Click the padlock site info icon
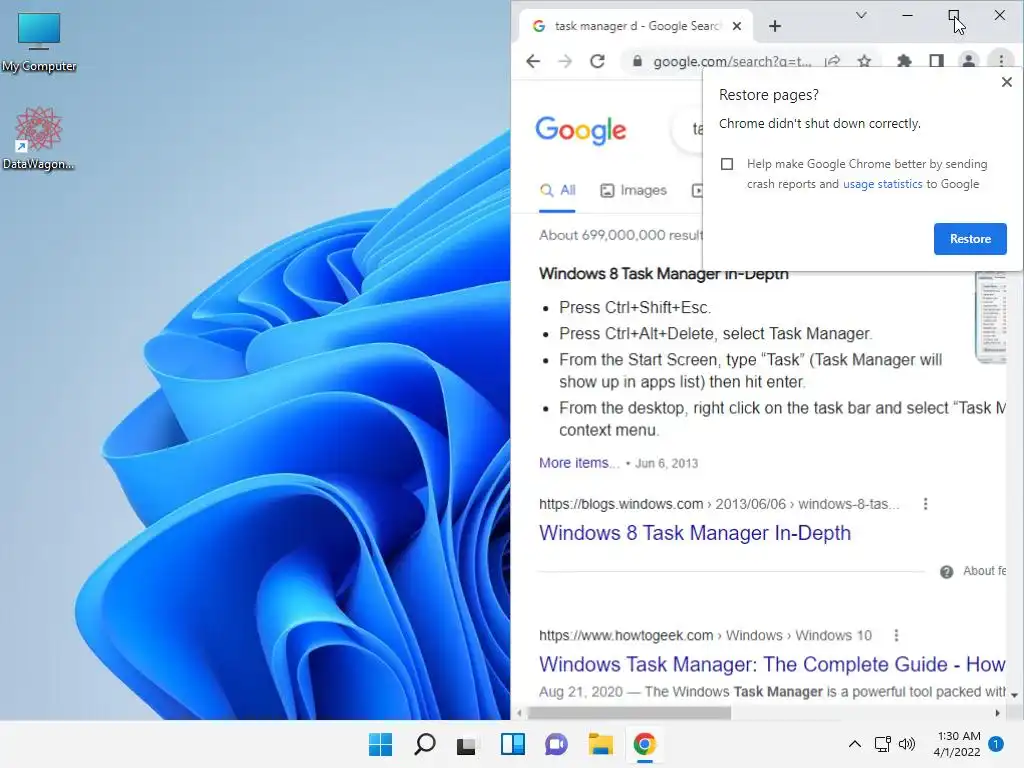The width and height of the screenshot is (1024, 768). click(637, 61)
